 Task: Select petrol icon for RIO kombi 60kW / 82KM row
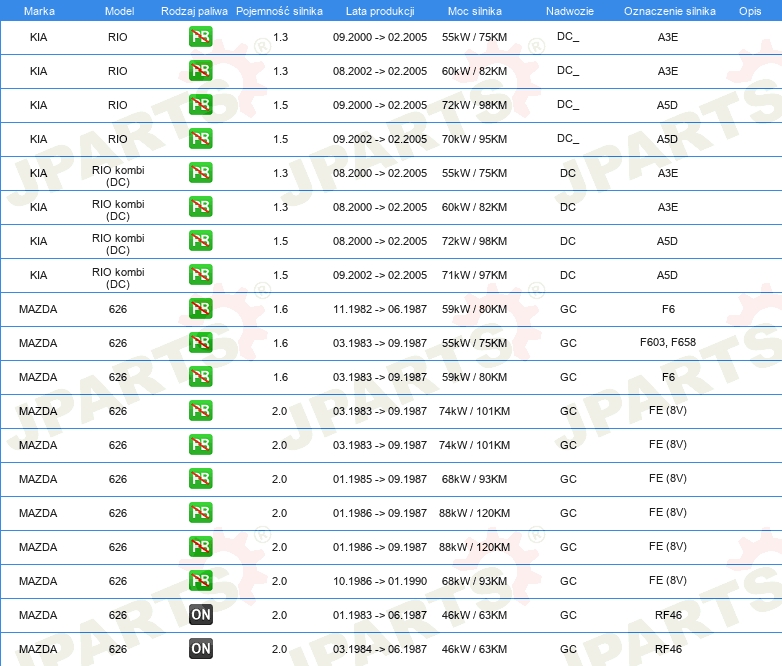[200, 207]
